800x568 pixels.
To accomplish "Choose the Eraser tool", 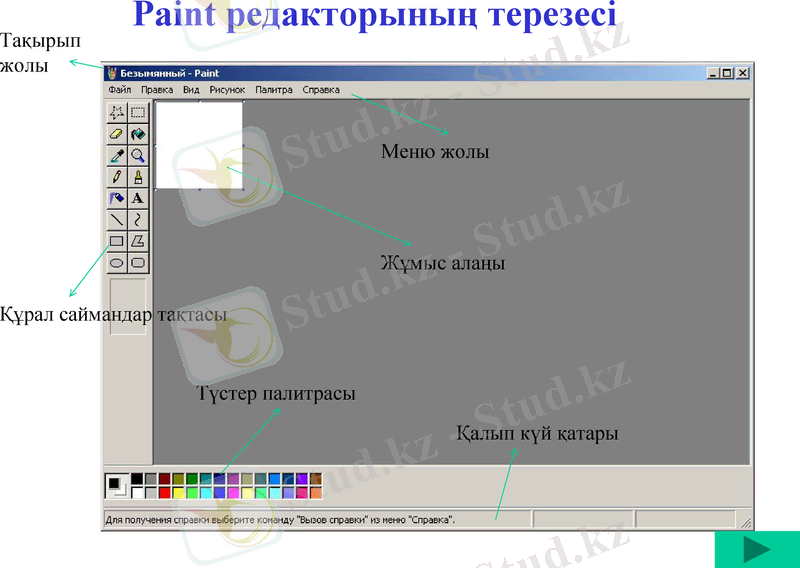I will pos(117,134).
